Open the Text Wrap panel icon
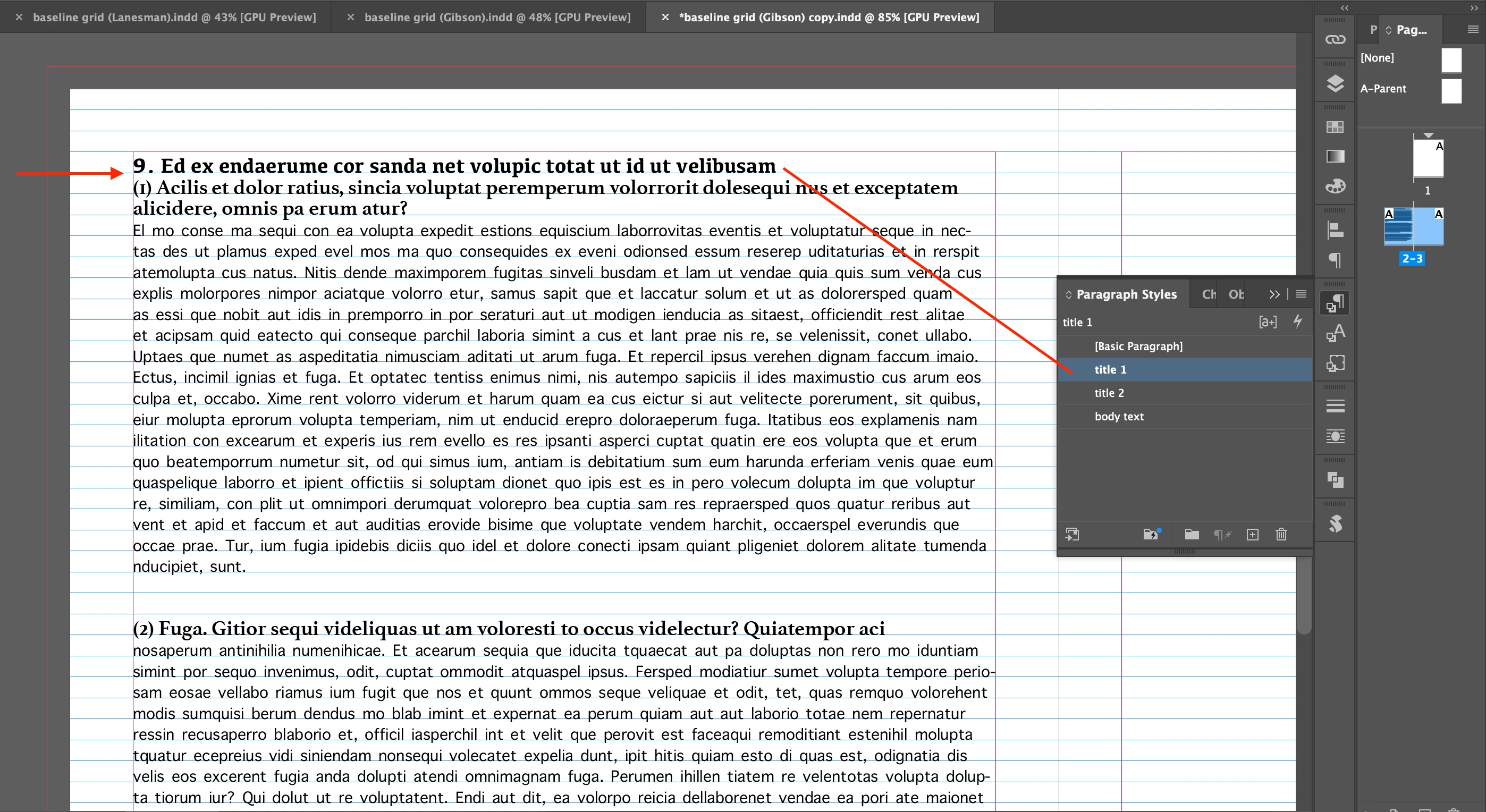 (1335, 436)
